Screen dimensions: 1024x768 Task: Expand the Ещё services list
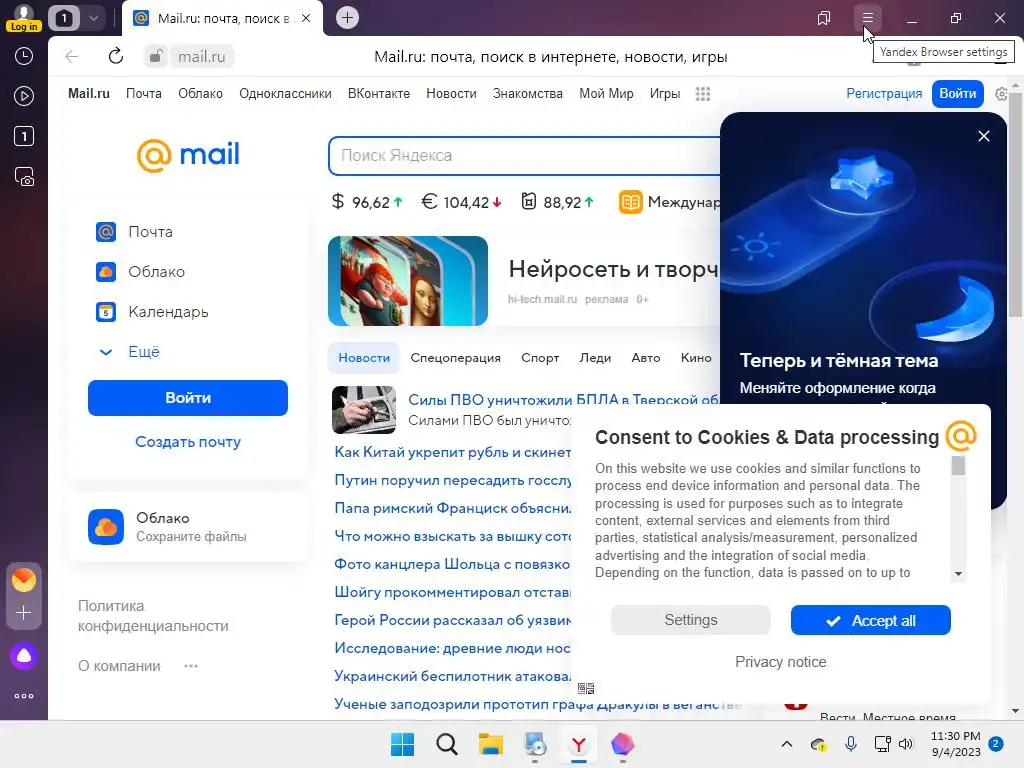tap(130, 352)
